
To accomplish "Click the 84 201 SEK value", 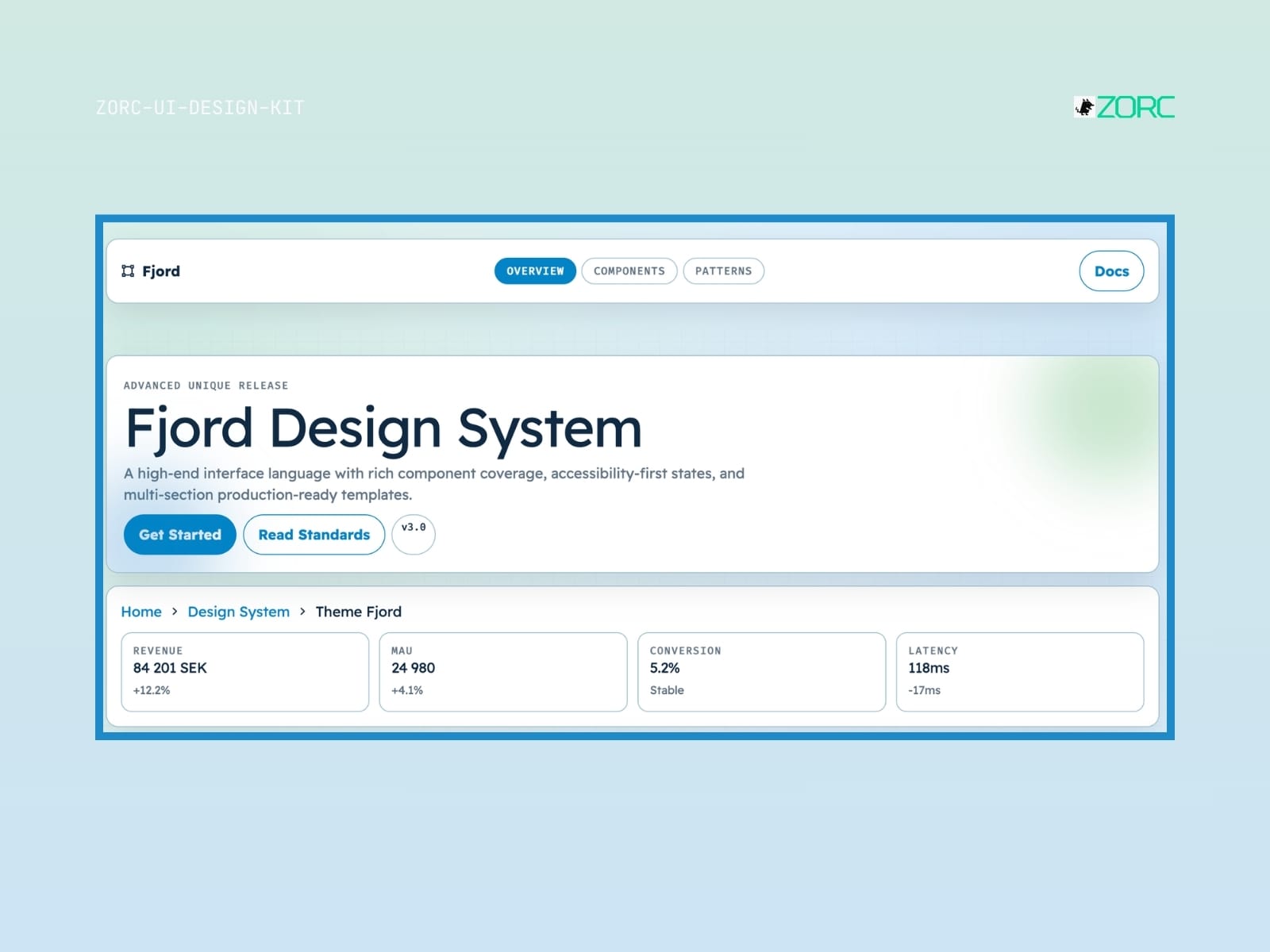I will [x=170, y=668].
